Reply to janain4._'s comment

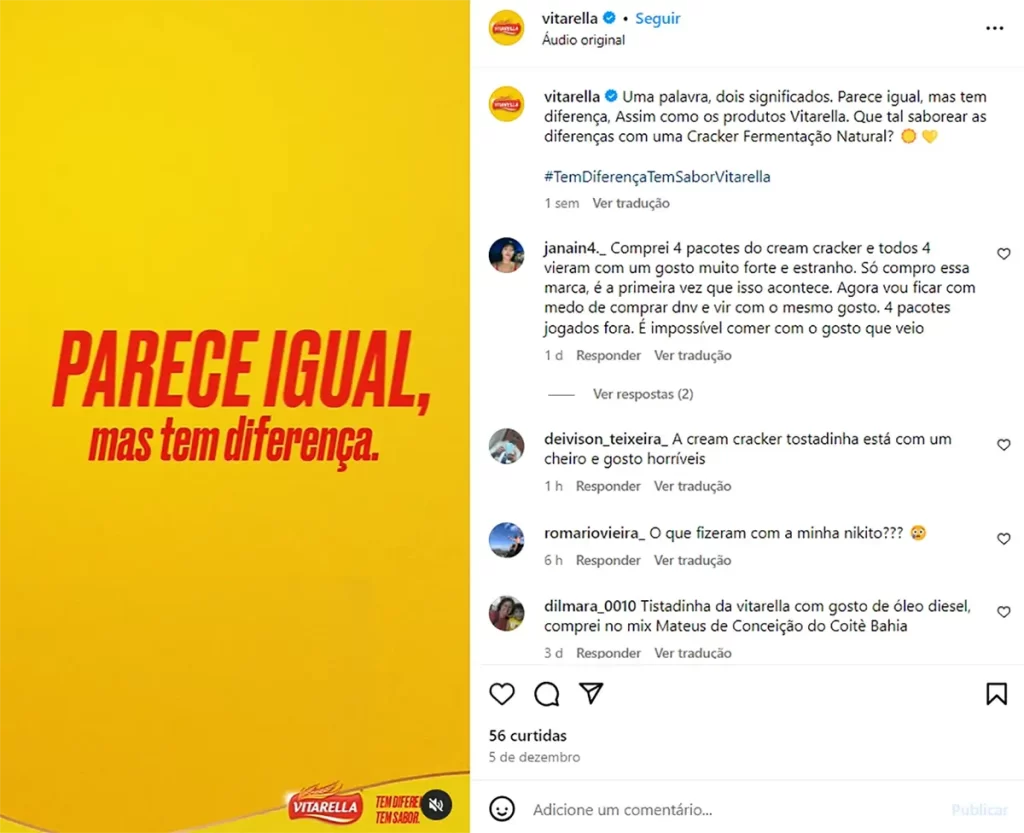click(x=608, y=355)
